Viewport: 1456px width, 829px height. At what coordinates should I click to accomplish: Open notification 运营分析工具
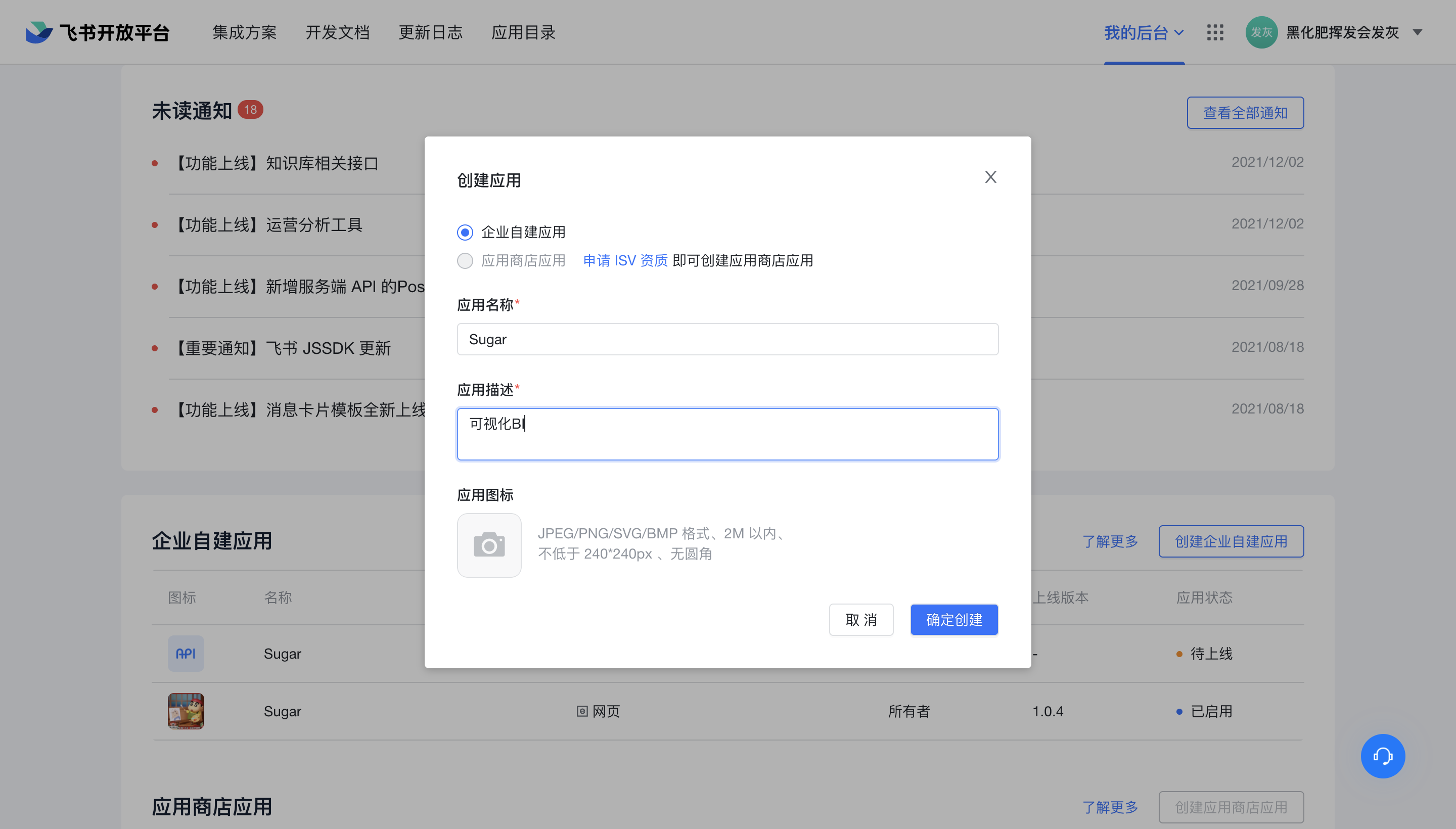point(267,225)
